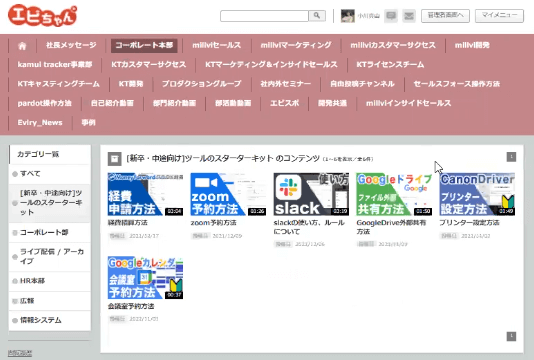
Task: Open 事例 menu item
Action: [x=88, y=123]
